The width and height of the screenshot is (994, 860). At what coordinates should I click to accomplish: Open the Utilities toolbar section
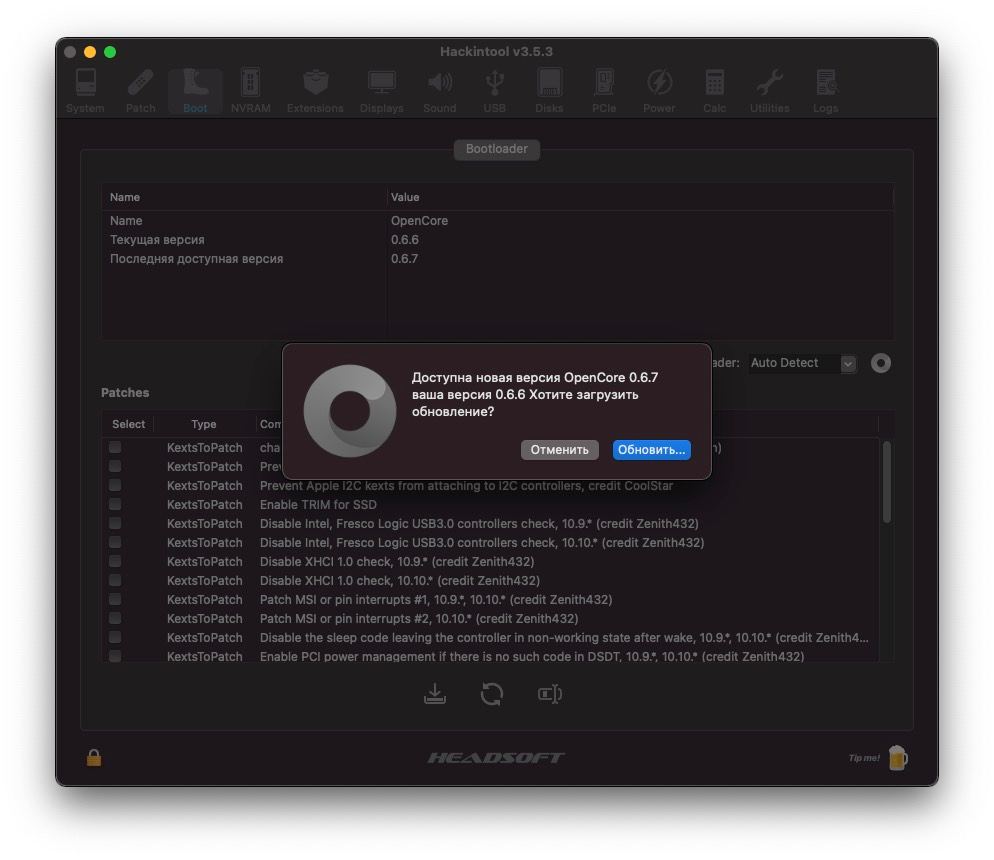pyautogui.click(x=770, y=91)
